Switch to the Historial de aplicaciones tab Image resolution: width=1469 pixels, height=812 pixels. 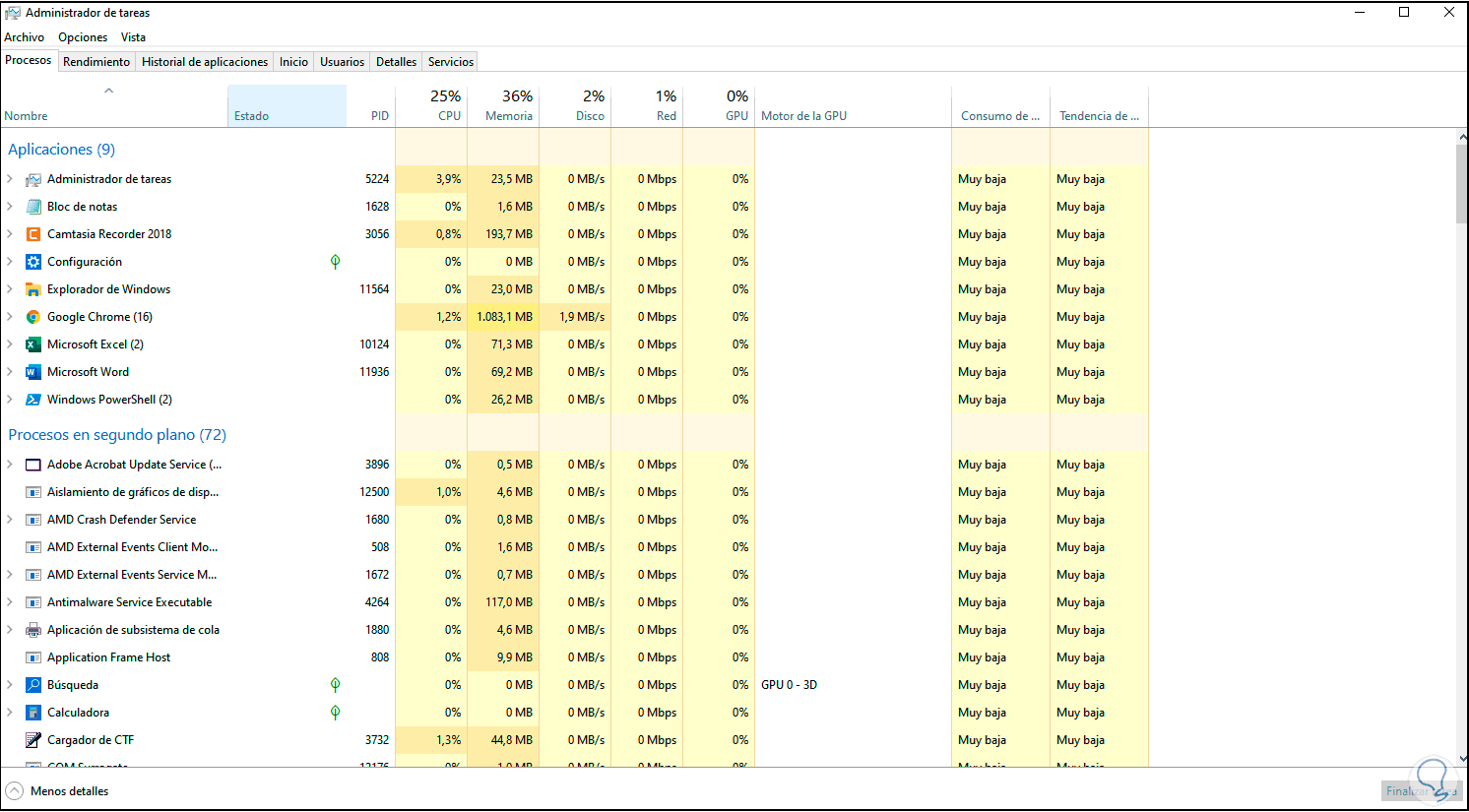click(x=205, y=62)
